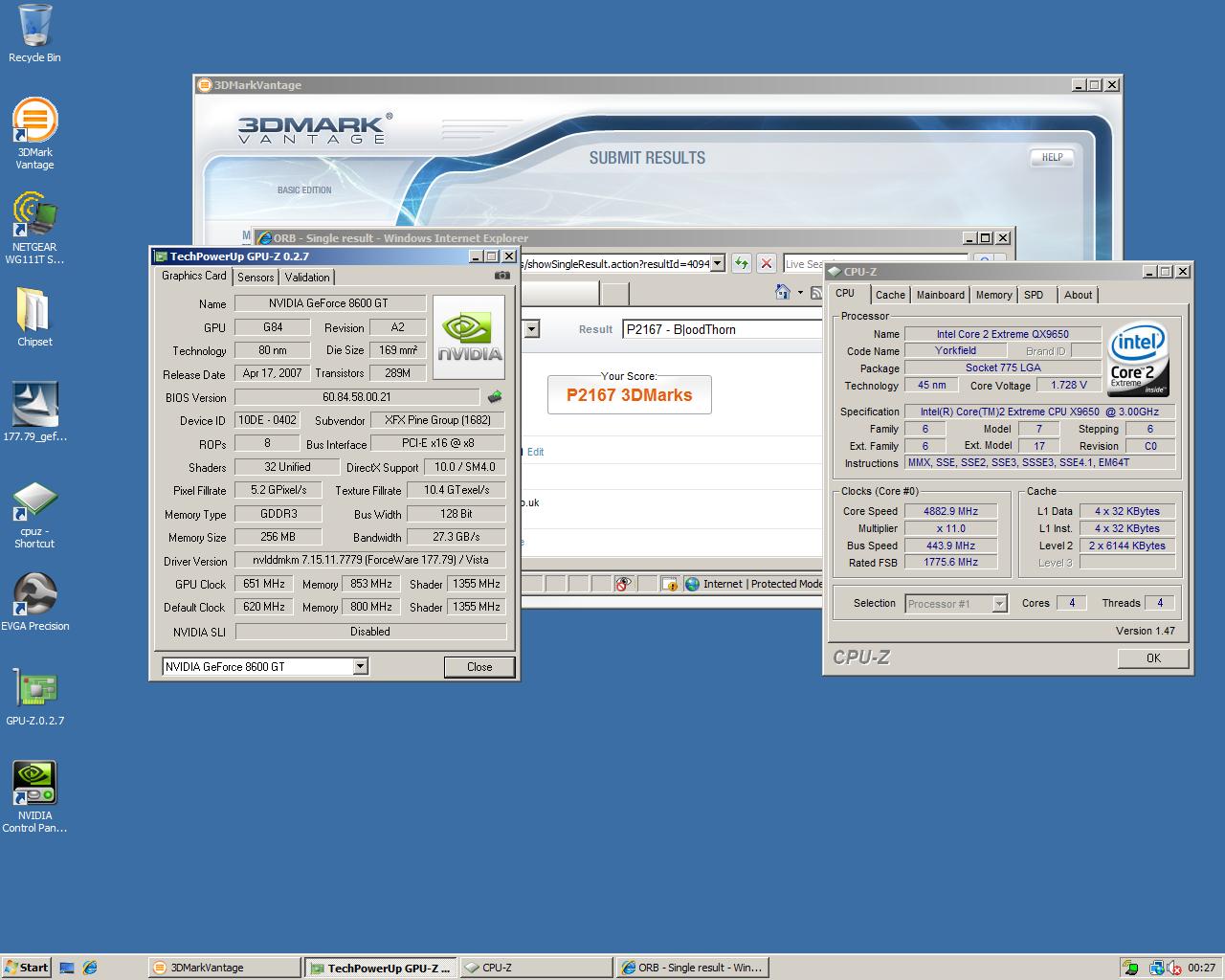This screenshot has width=1225, height=980.
Task: Click the GPU Clock value 651 MHz
Action: (264, 583)
